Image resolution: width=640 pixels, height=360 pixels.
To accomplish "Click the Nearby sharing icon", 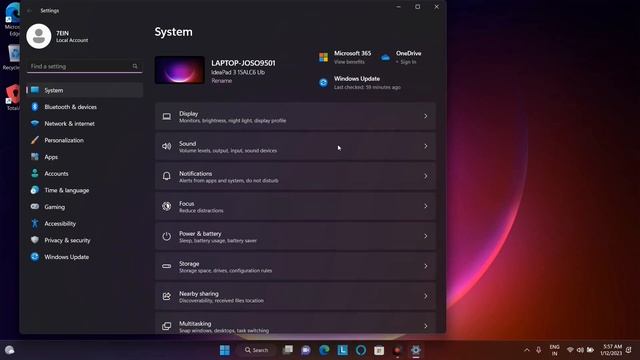I will coord(167,296).
